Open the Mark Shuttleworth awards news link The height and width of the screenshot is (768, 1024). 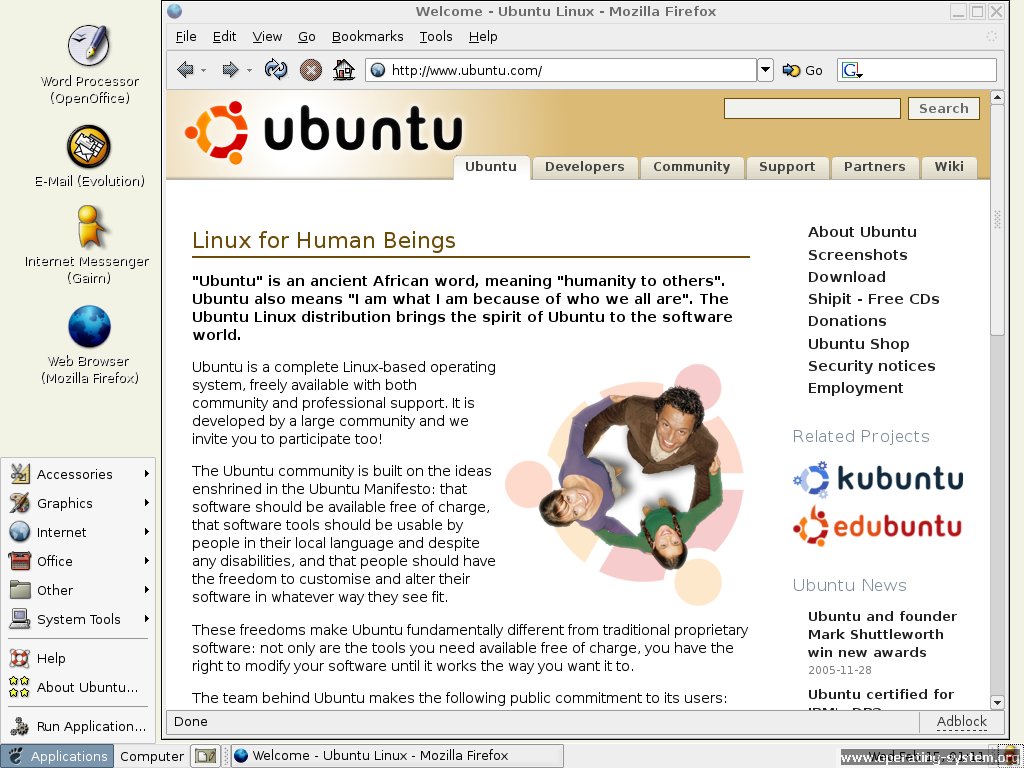click(882, 634)
